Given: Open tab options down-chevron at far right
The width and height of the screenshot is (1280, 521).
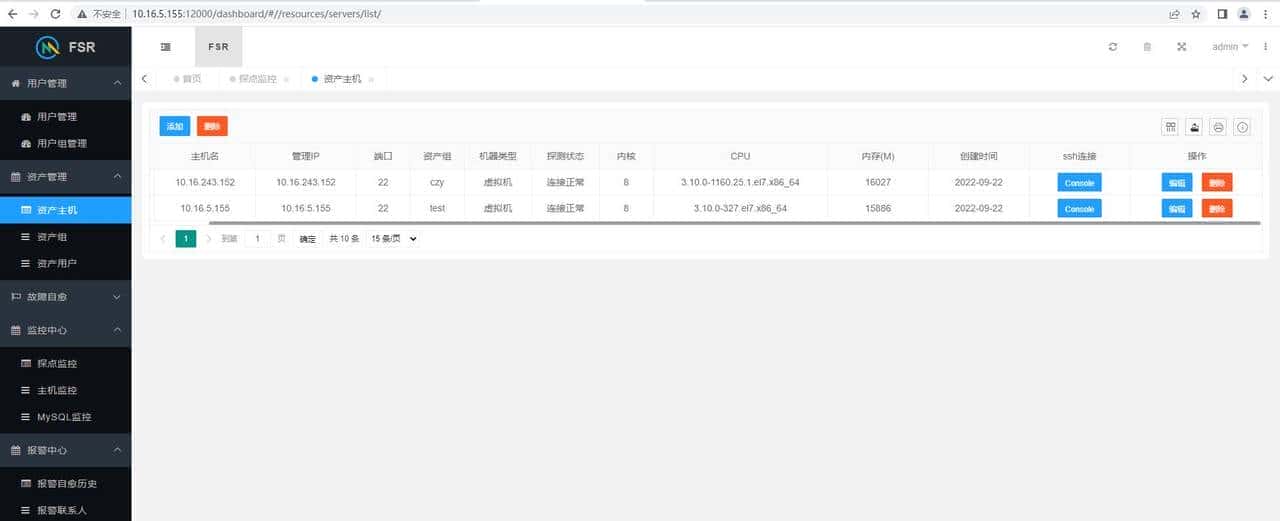Looking at the screenshot, I should [1268, 79].
